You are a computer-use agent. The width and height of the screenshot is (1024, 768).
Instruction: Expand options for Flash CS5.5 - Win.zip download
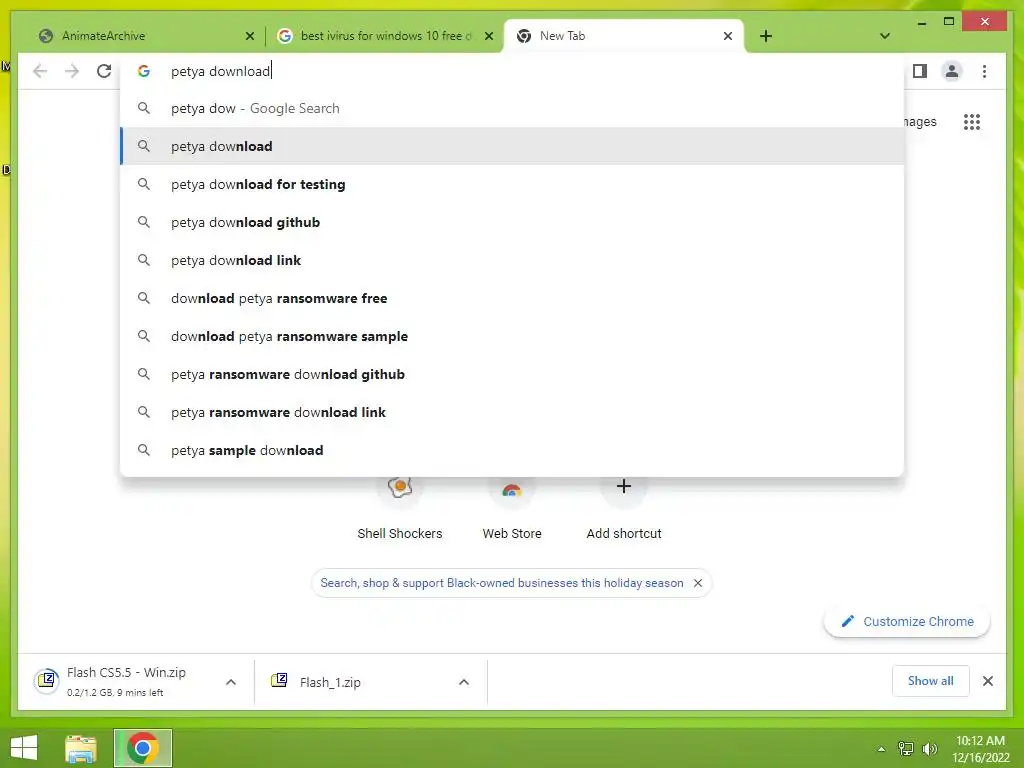[x=231, y=682]
